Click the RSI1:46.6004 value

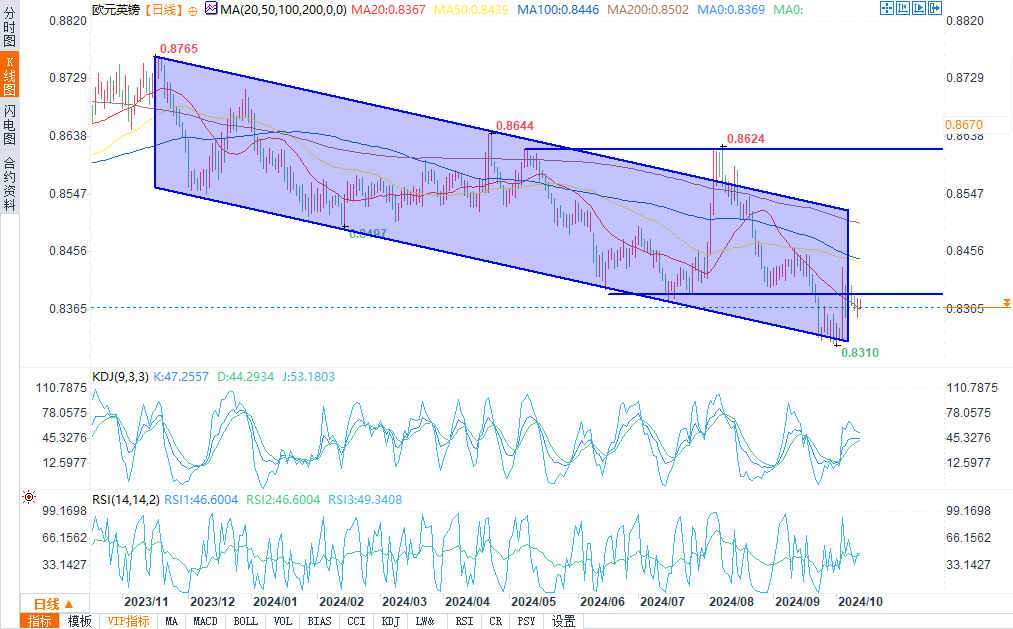201,500
